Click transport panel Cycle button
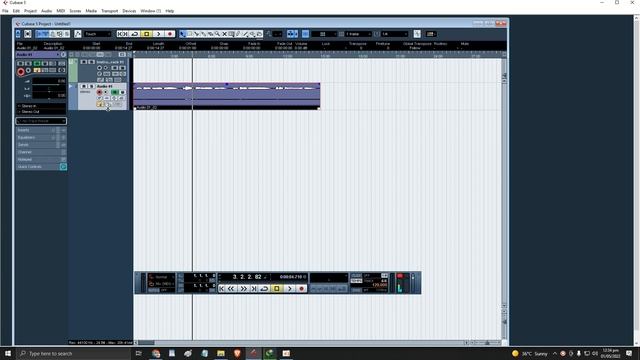Viewport: 640px width, 360px height. tap(264, 289)
